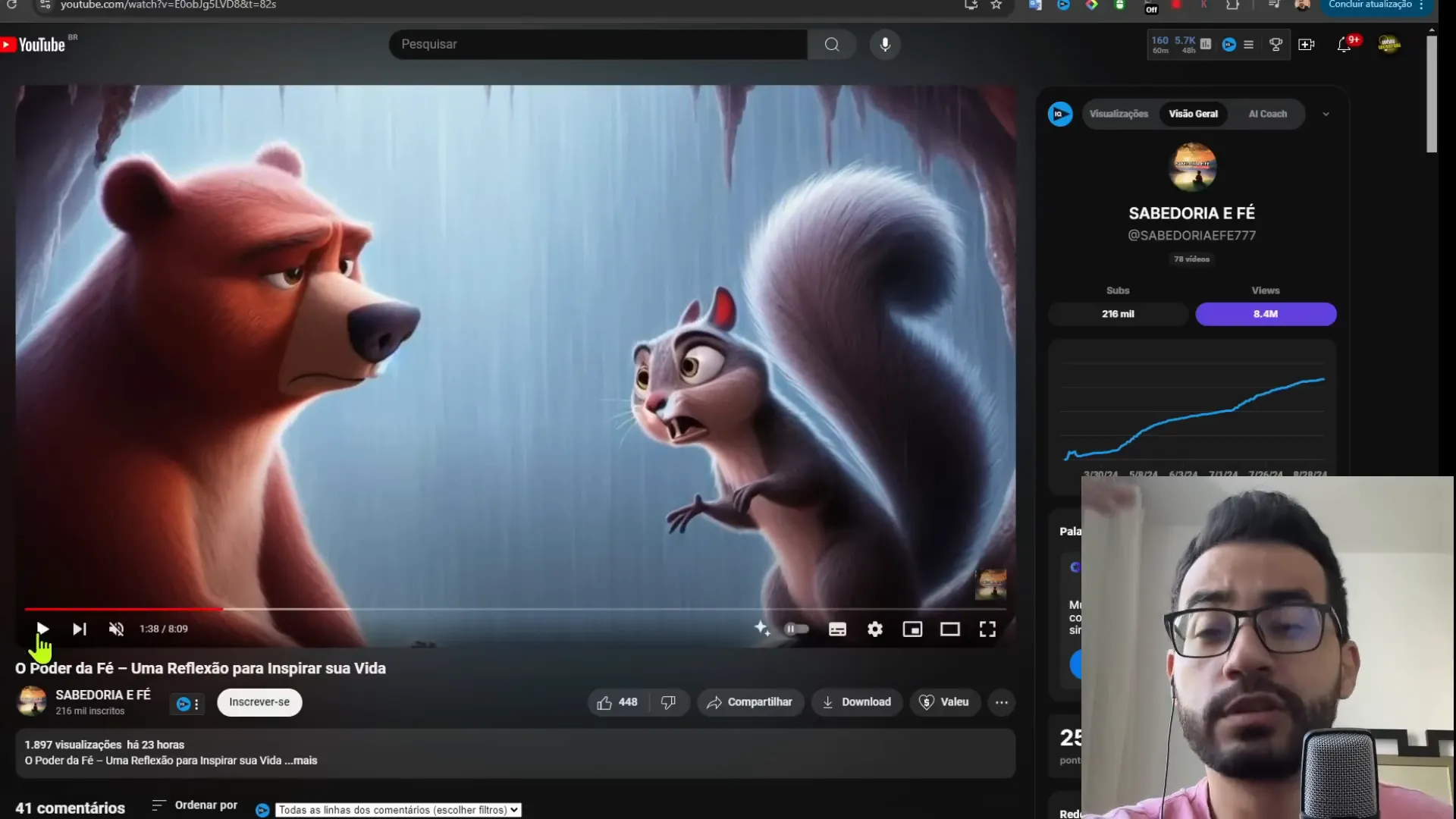The width and height of the screenshot is (1456, 819).
Task: Open vidIQ hamburger menu in header
Action: pos(1248,45)
